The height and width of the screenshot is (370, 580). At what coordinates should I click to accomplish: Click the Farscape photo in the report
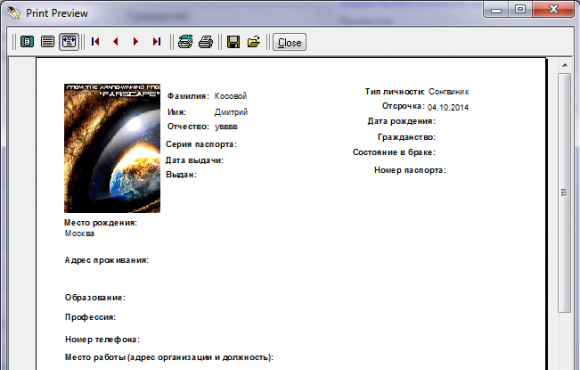pyautogui.click(x=112, y=148)
